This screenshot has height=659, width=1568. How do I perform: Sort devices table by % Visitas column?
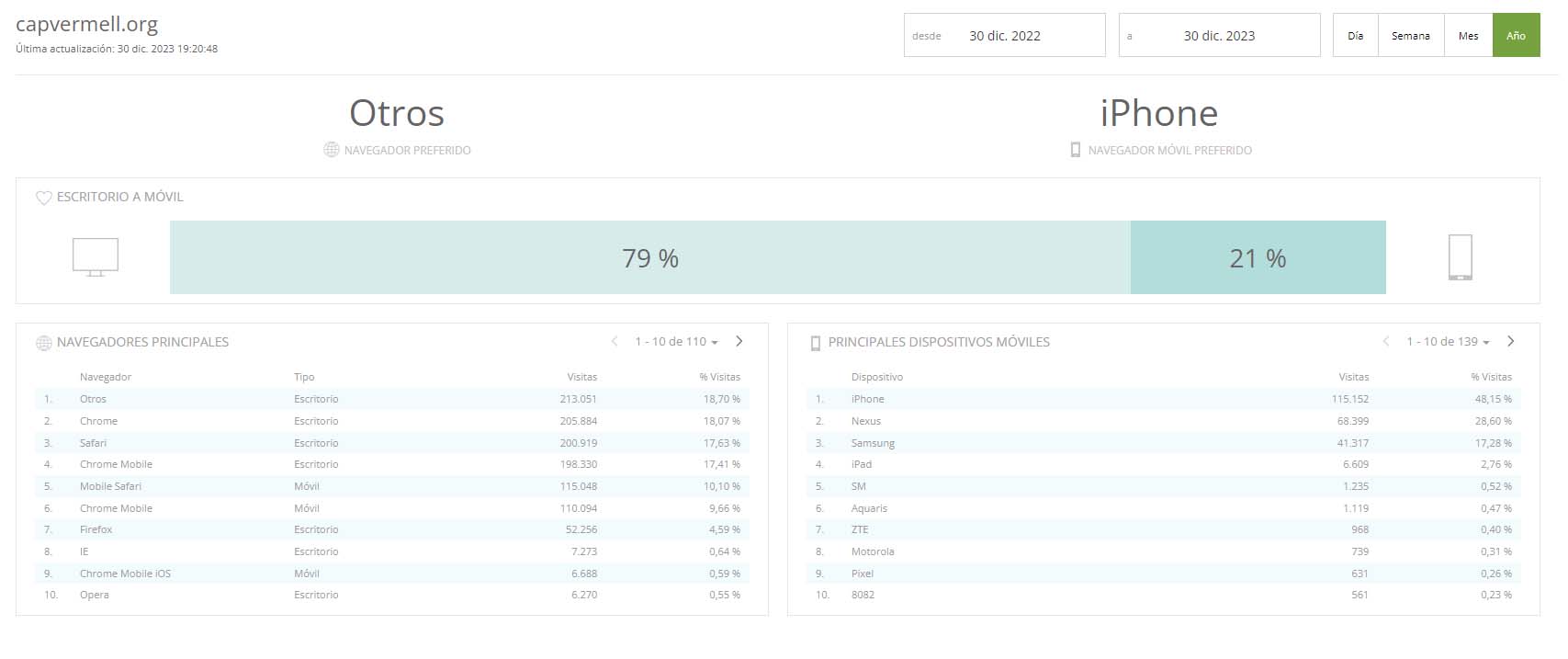point(1491,377)
